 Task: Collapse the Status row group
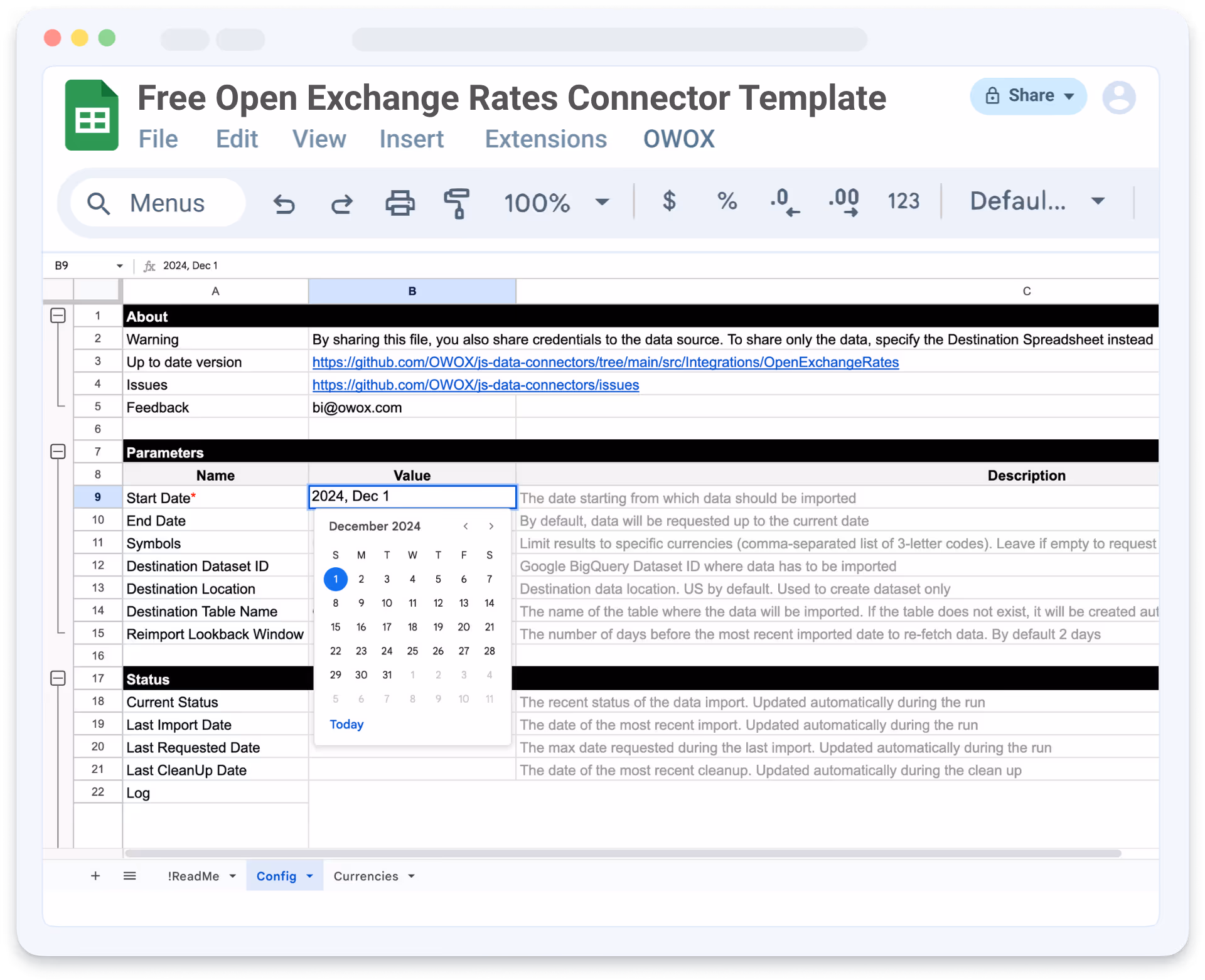pos(58,678)
